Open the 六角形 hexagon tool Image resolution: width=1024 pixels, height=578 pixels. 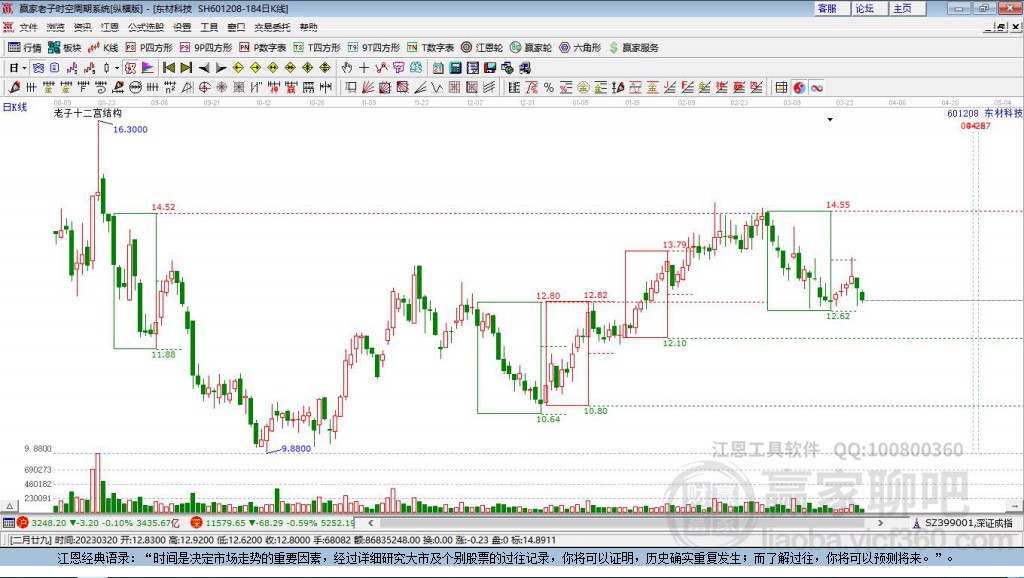(580, 48)
